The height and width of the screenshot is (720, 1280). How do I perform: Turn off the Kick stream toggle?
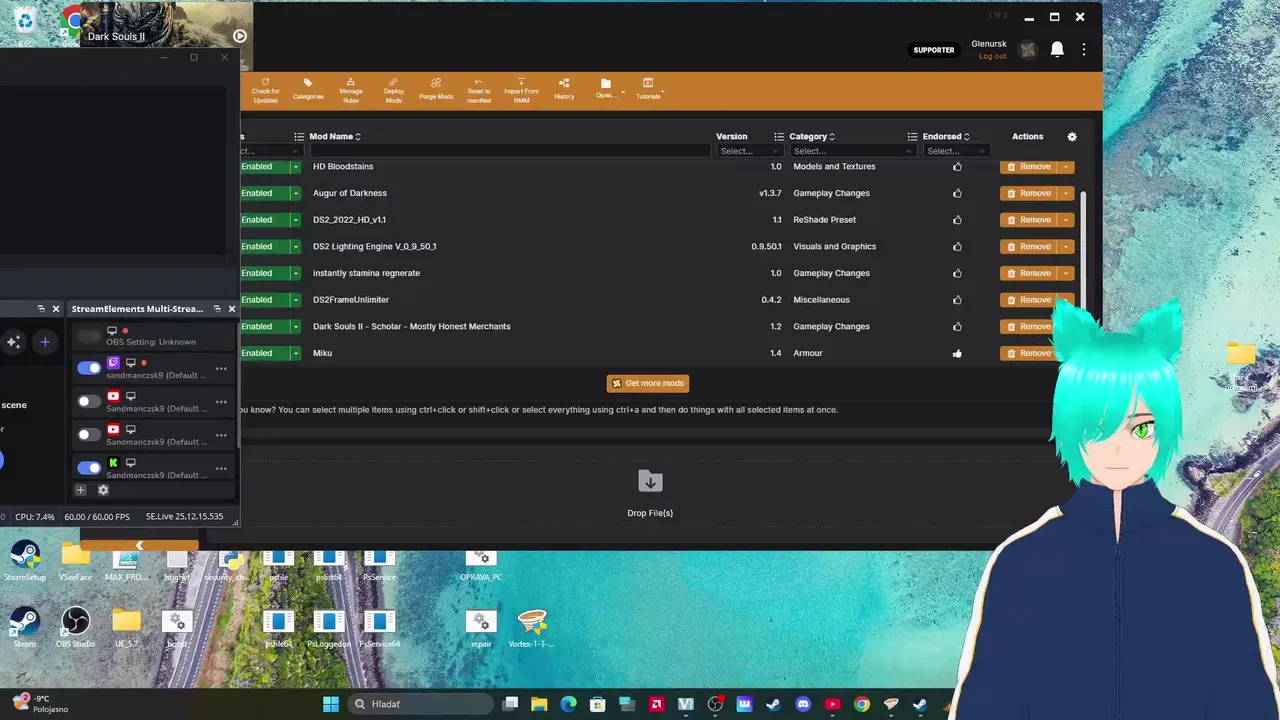(89, 468)
